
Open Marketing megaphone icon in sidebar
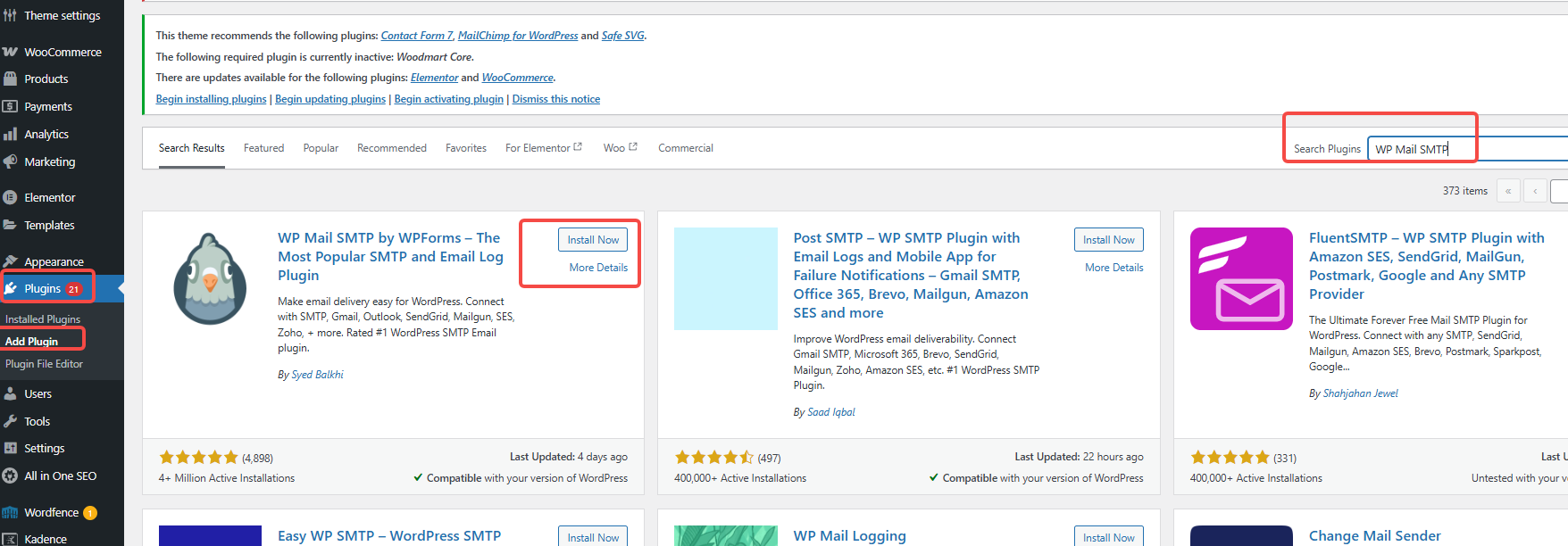tap(11, 161)
